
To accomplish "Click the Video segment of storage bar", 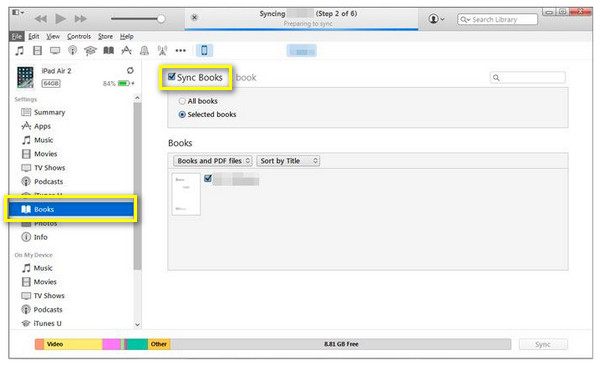I will tap(73, 344).
